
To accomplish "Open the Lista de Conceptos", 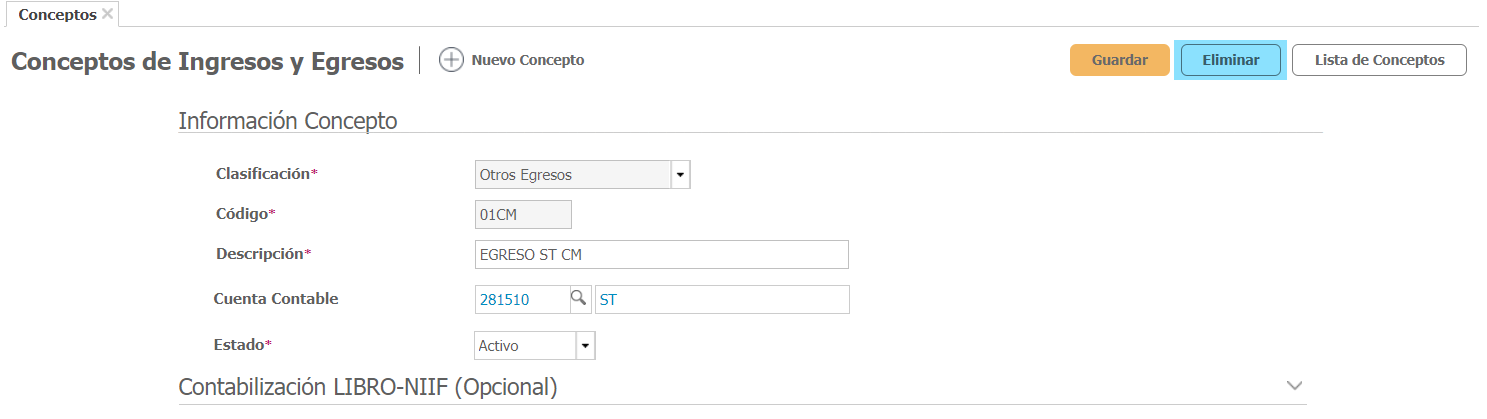I will coord(1379,60).
